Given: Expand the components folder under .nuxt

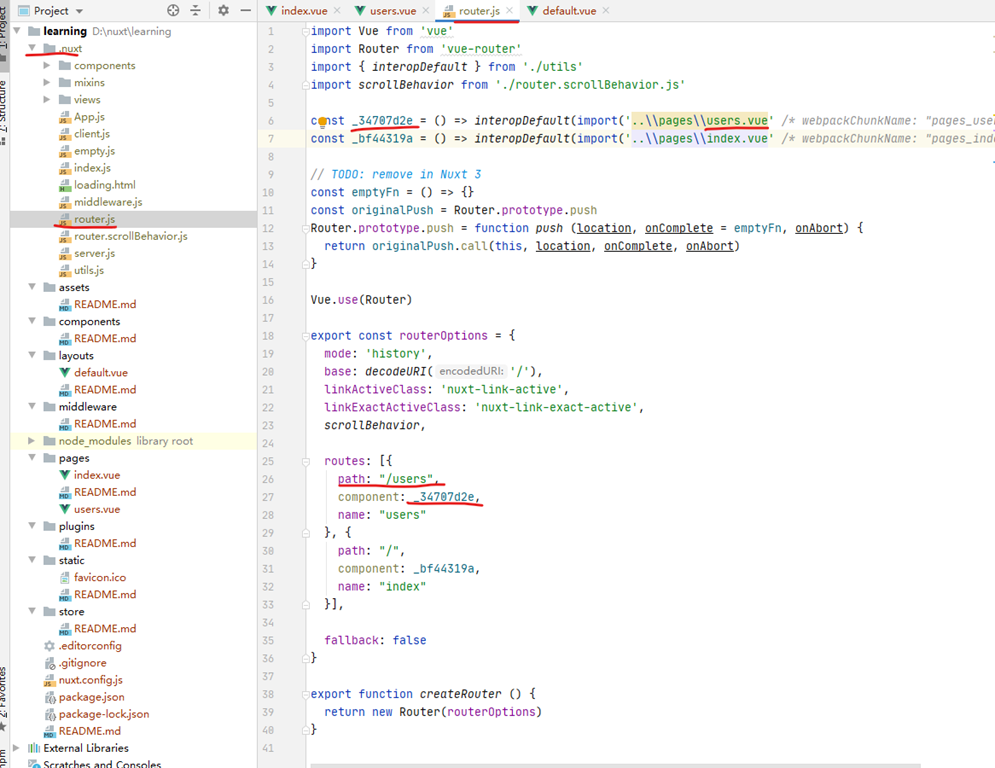Looking at the screenshot, I should pyautogui.click(x=46, y=65).
